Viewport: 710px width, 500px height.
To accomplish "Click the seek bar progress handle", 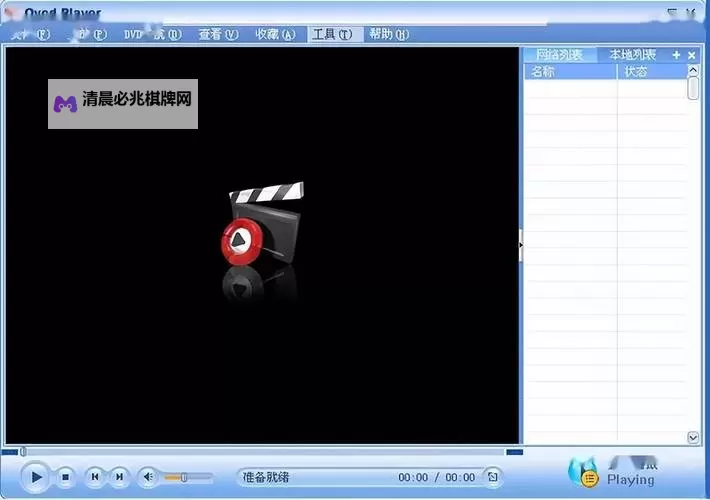I will click(x=23, y=452).
